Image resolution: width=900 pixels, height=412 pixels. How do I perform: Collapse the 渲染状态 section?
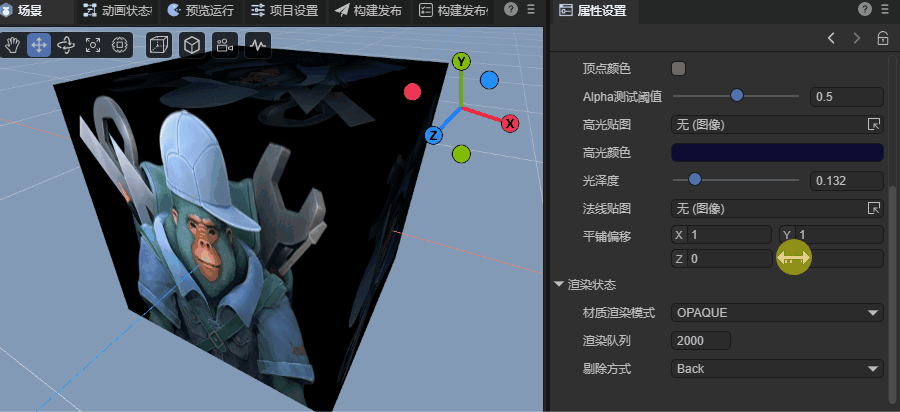(x=559, y=285)
